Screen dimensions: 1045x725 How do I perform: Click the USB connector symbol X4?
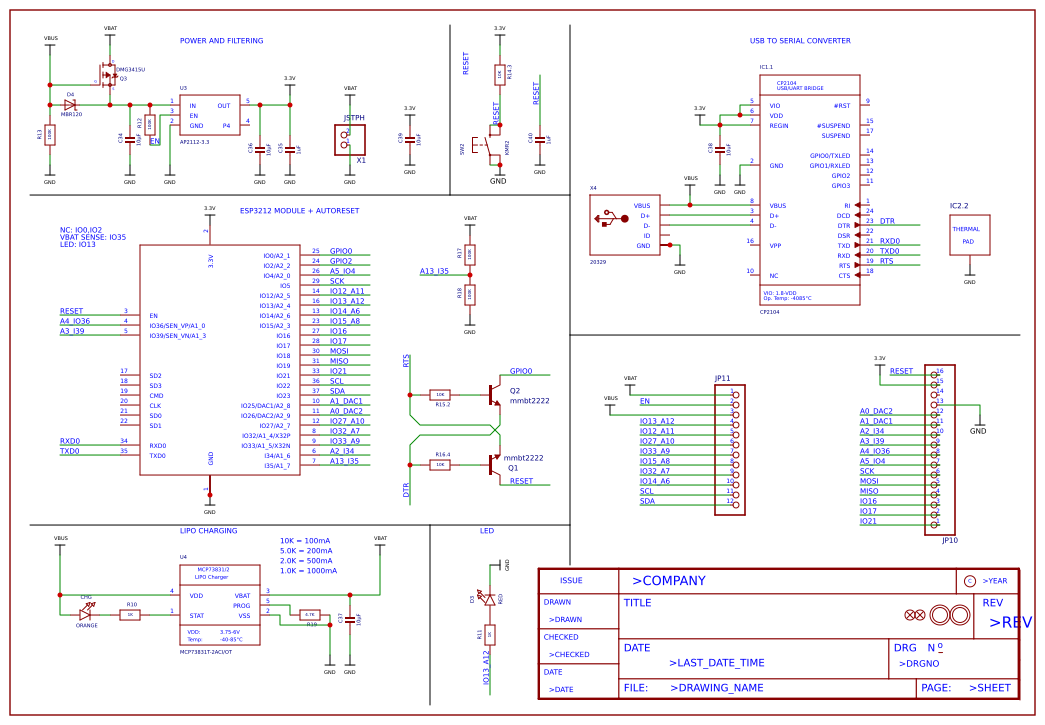(624, 225)
